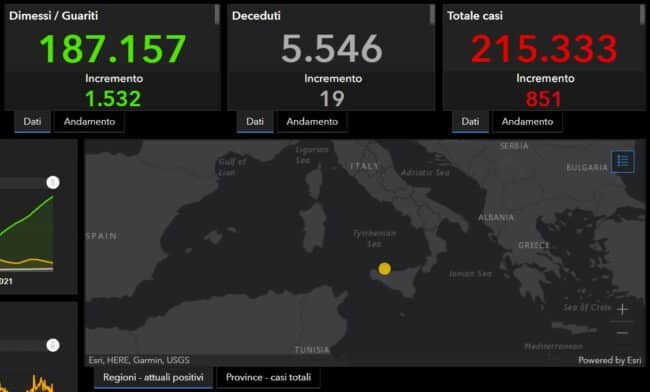
Task: Click scrollbar of Dimessi / Guariti panel
Action: tap(217, 15)
